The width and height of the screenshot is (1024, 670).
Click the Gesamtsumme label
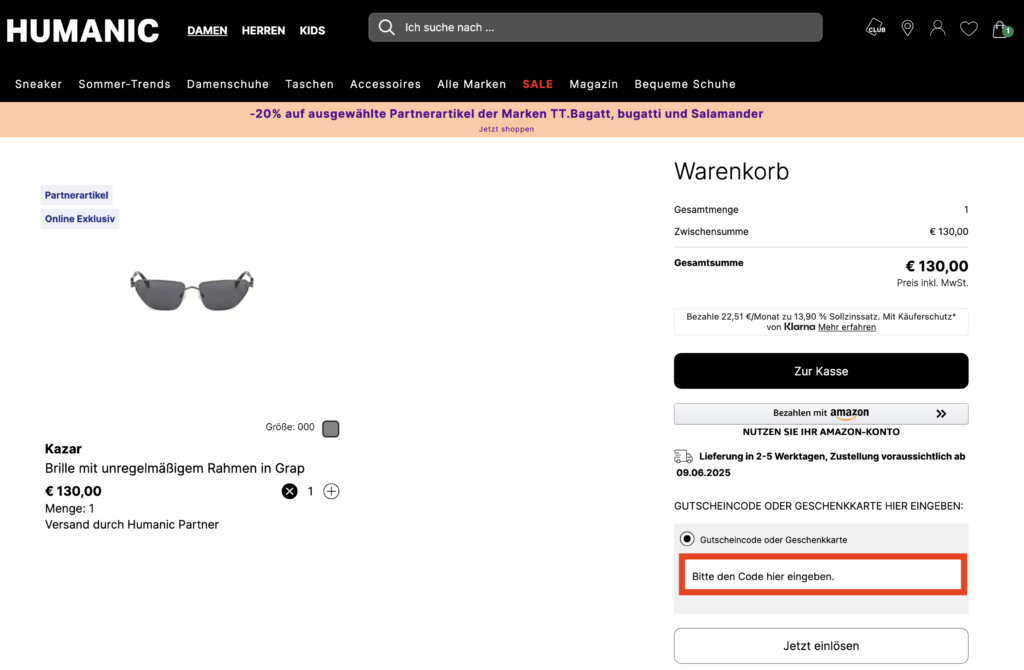point(709,263)
